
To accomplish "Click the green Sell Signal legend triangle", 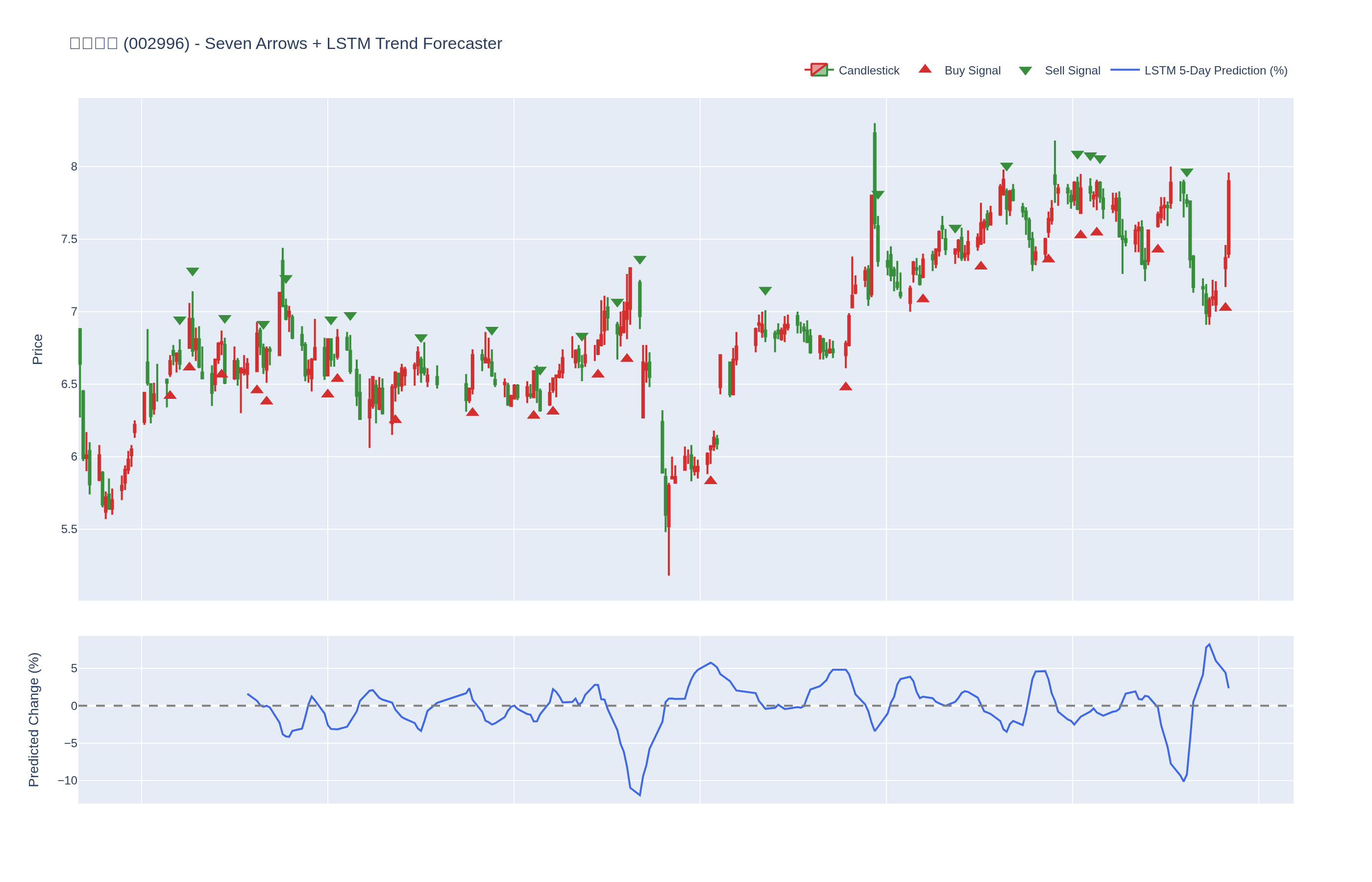I will (1025, 71).
